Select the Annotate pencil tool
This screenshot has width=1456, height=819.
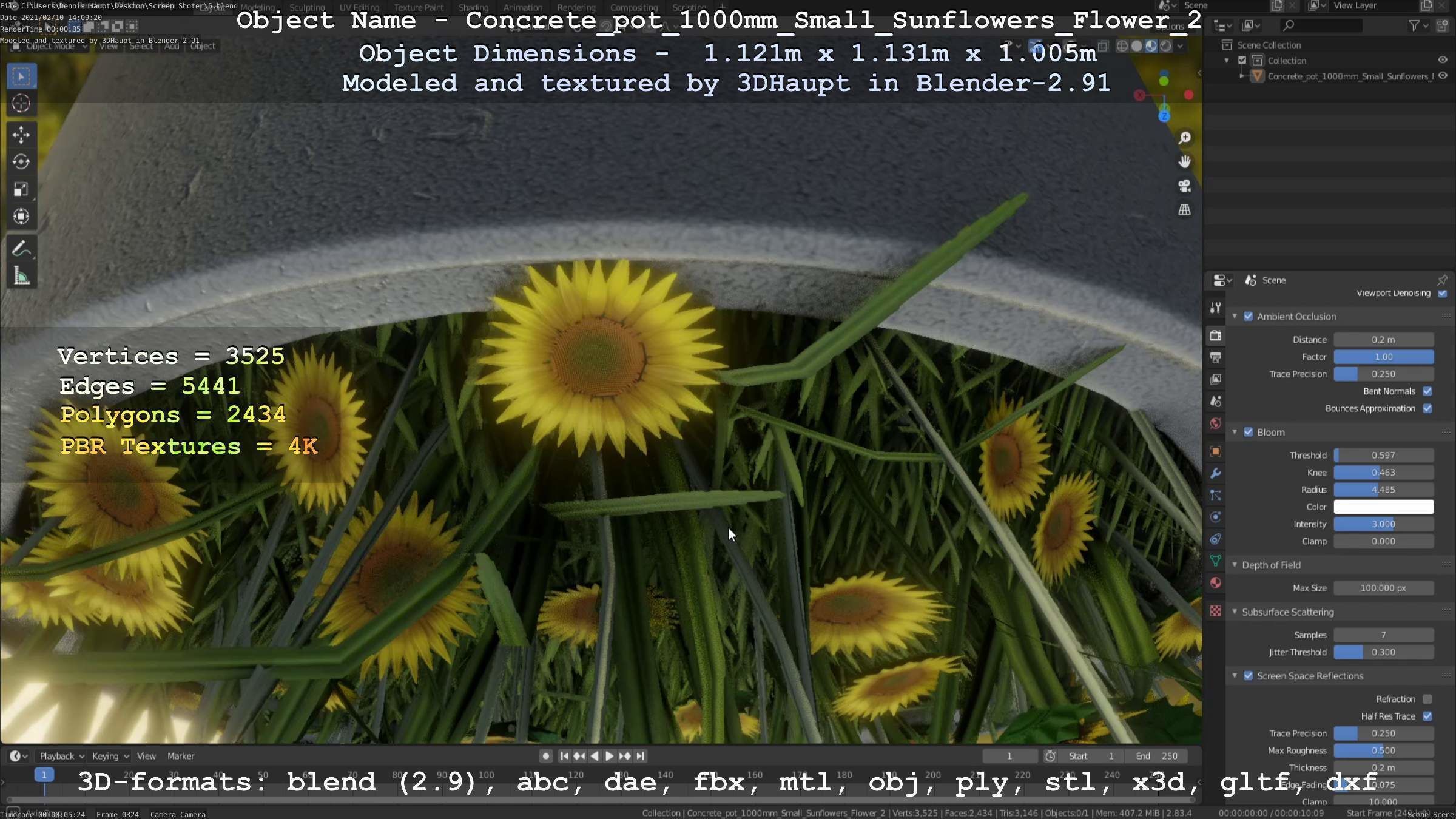coord(21,249)
